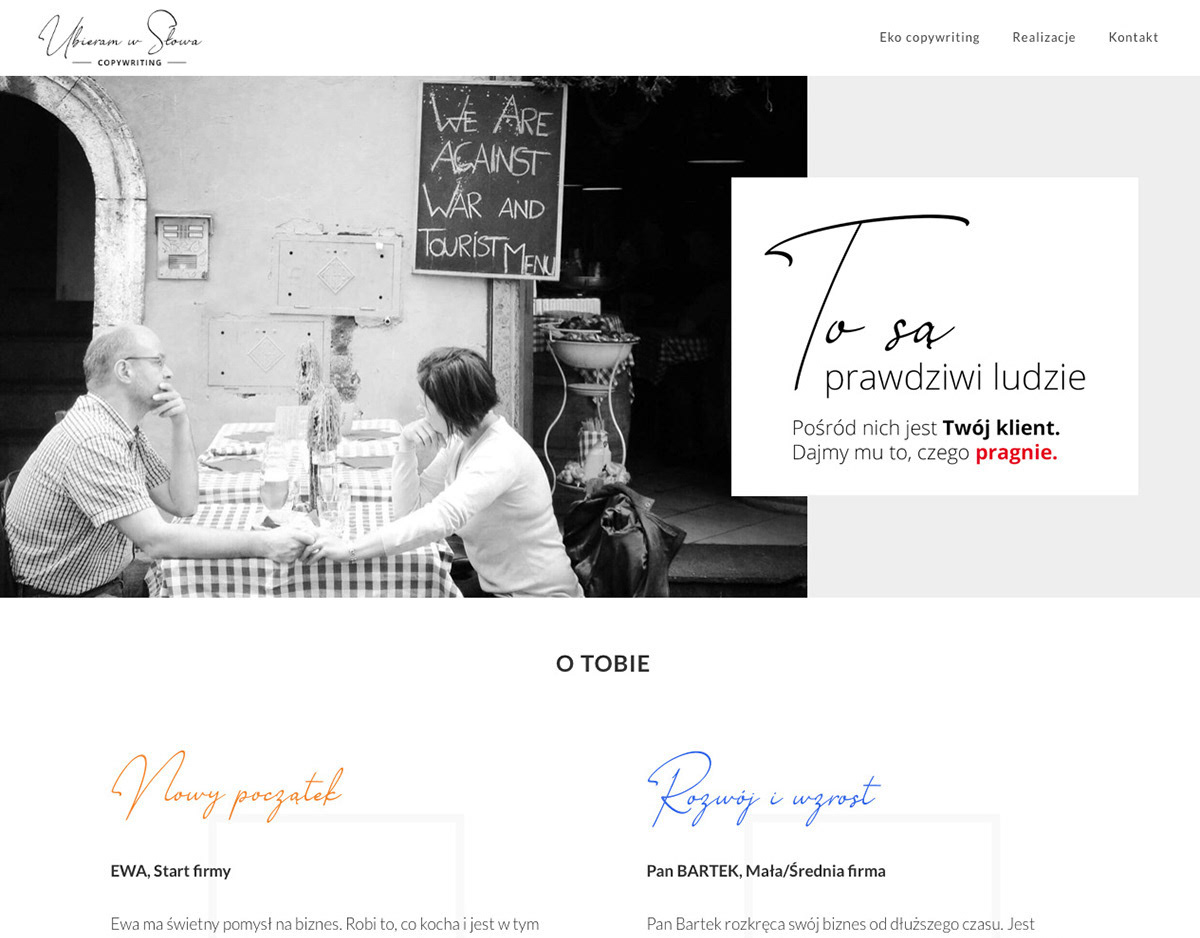Click the paragraph starting 'Pan Bartek rozkręca'

841,924
